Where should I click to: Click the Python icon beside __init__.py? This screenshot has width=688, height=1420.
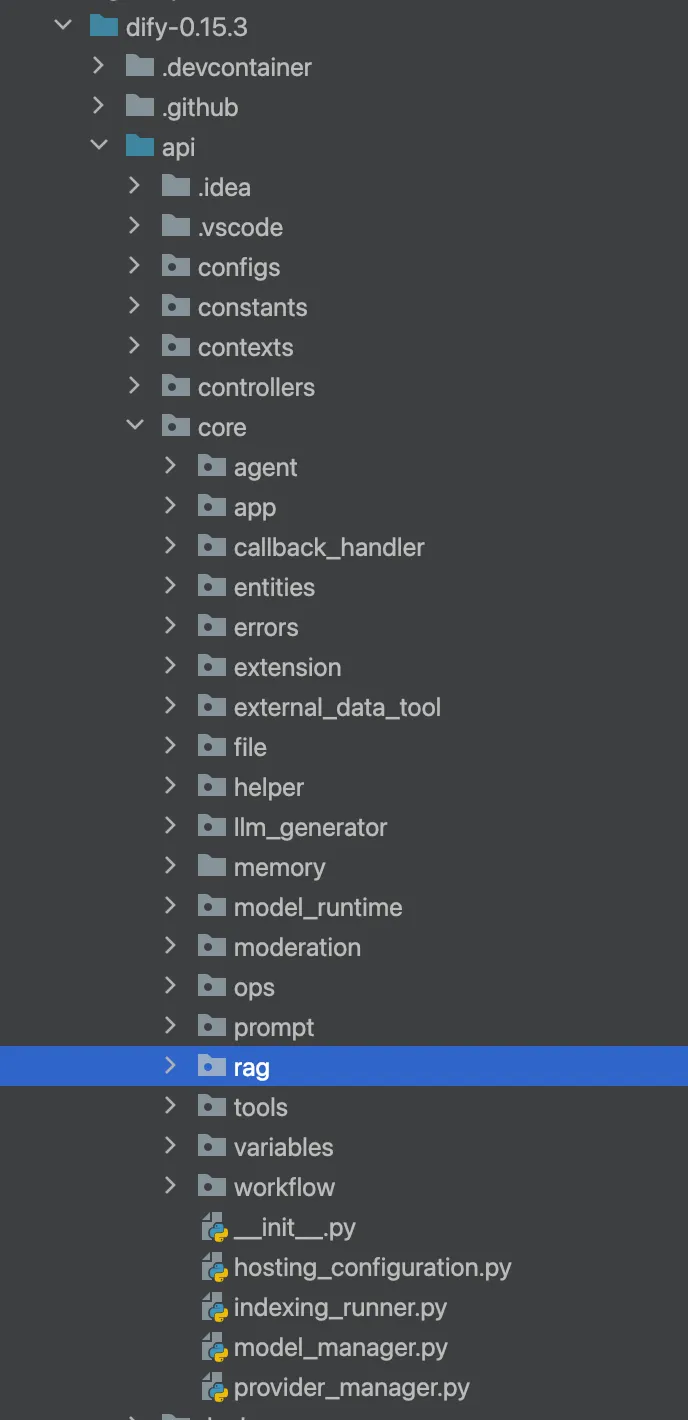coord(215,1228)
